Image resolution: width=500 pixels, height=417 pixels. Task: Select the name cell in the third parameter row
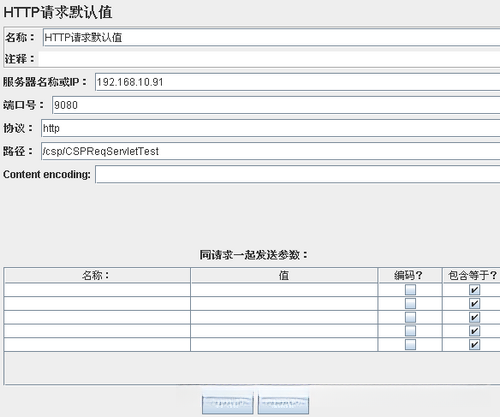[x=97, y=317]
